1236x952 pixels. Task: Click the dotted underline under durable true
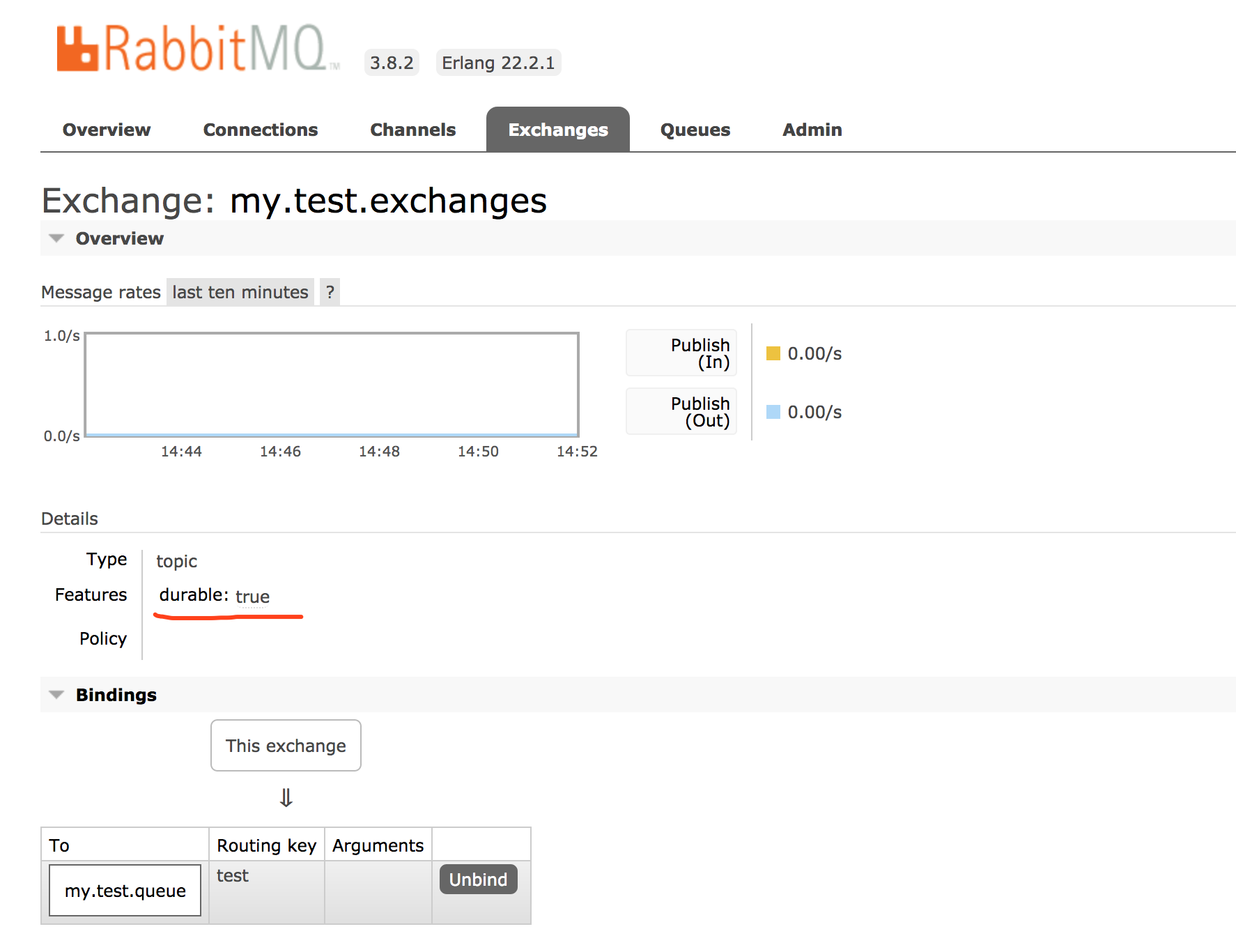252,608
